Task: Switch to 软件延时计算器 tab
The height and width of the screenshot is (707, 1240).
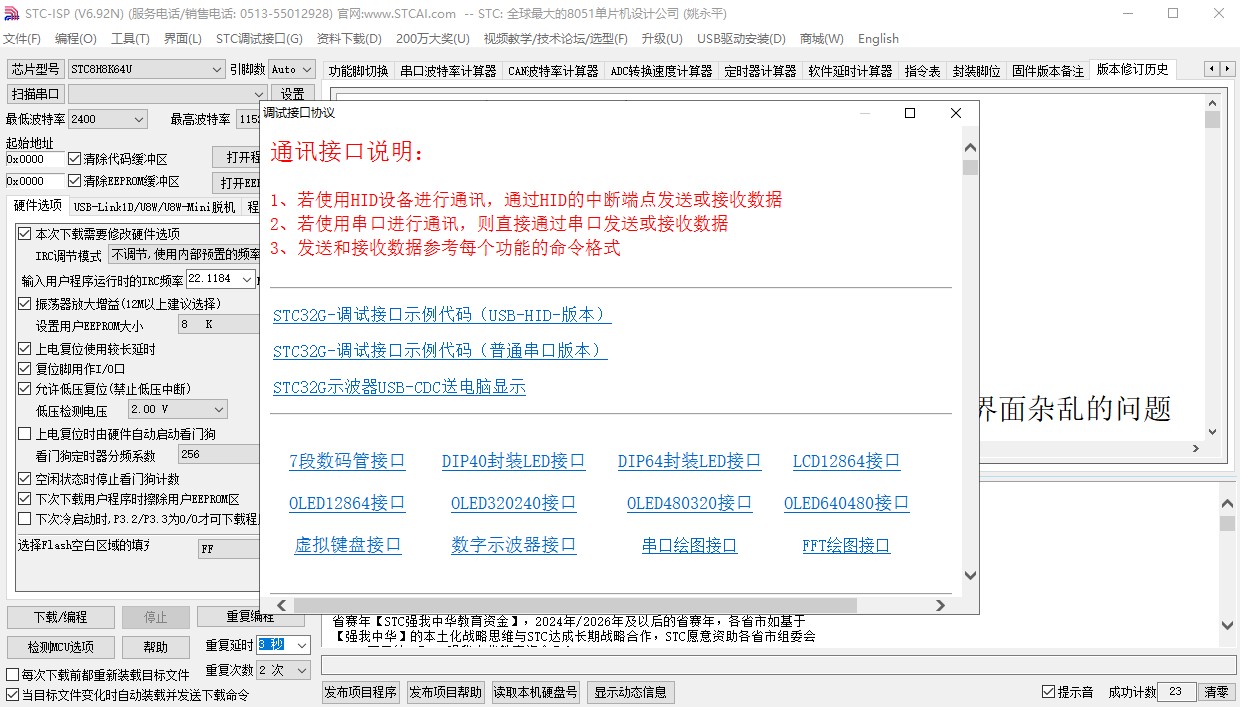Action: point(850,71)
